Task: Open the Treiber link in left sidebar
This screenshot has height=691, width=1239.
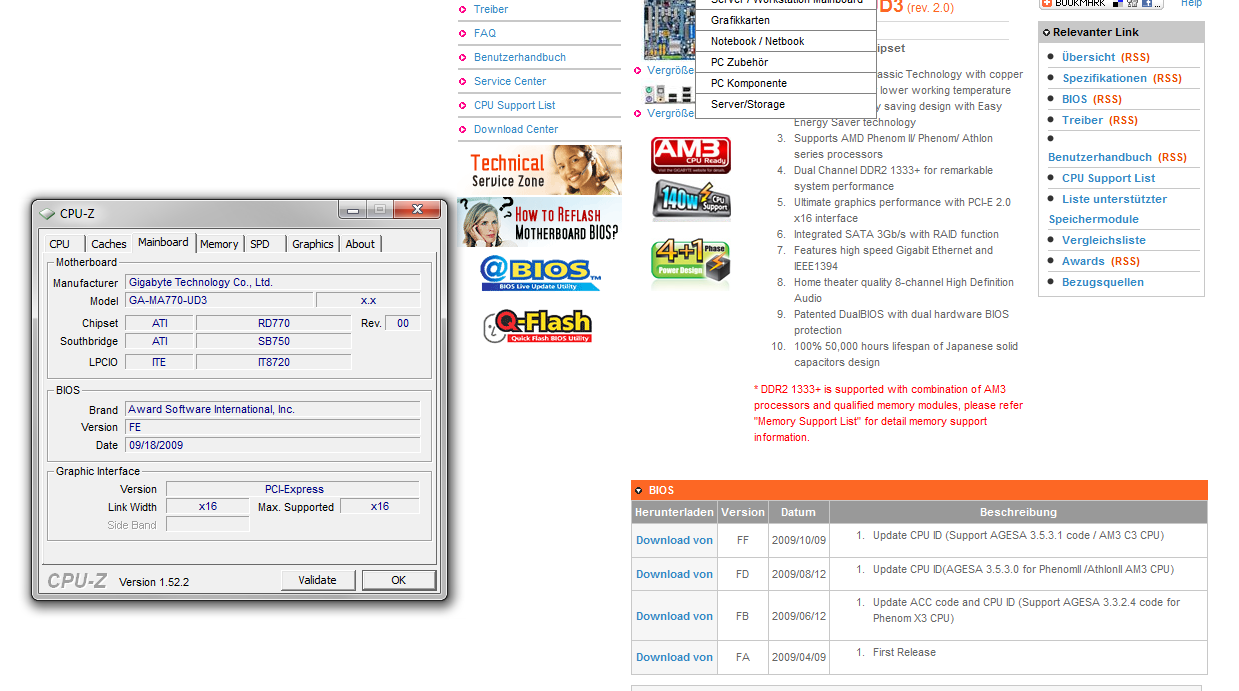Action: [491, 9]
